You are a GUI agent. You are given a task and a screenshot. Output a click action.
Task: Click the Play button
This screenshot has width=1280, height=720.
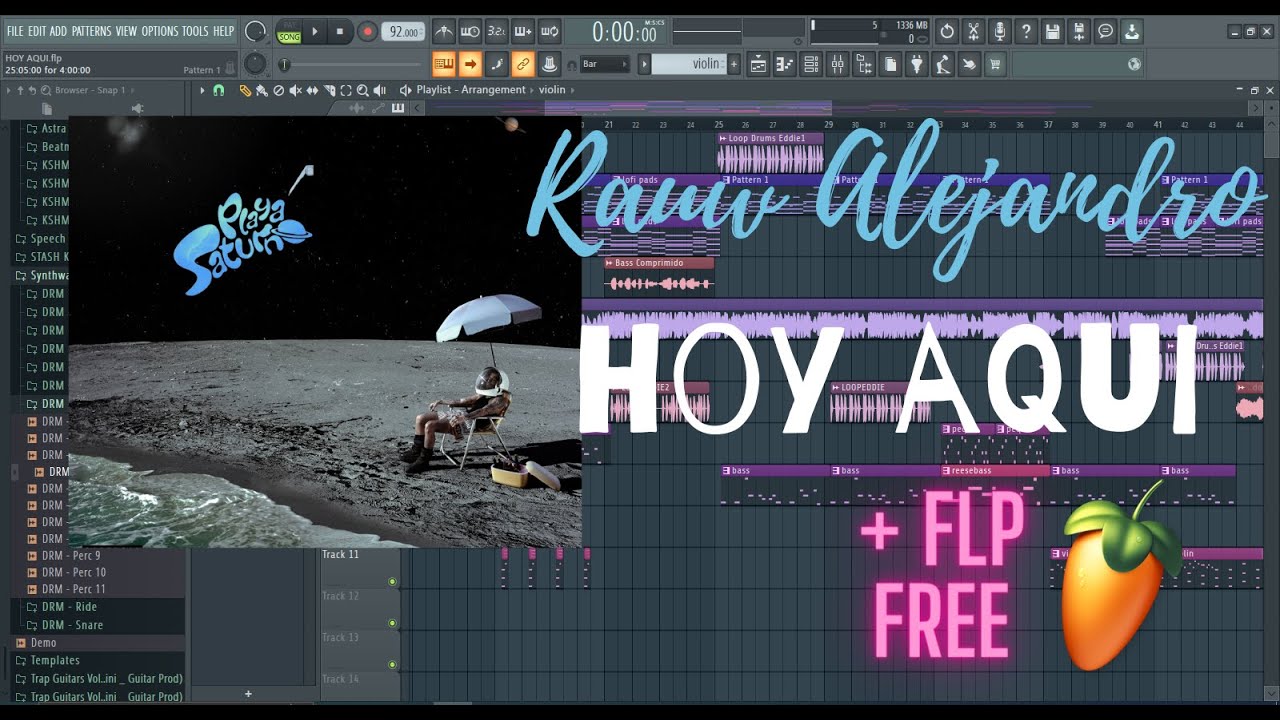tap(315, 32)
